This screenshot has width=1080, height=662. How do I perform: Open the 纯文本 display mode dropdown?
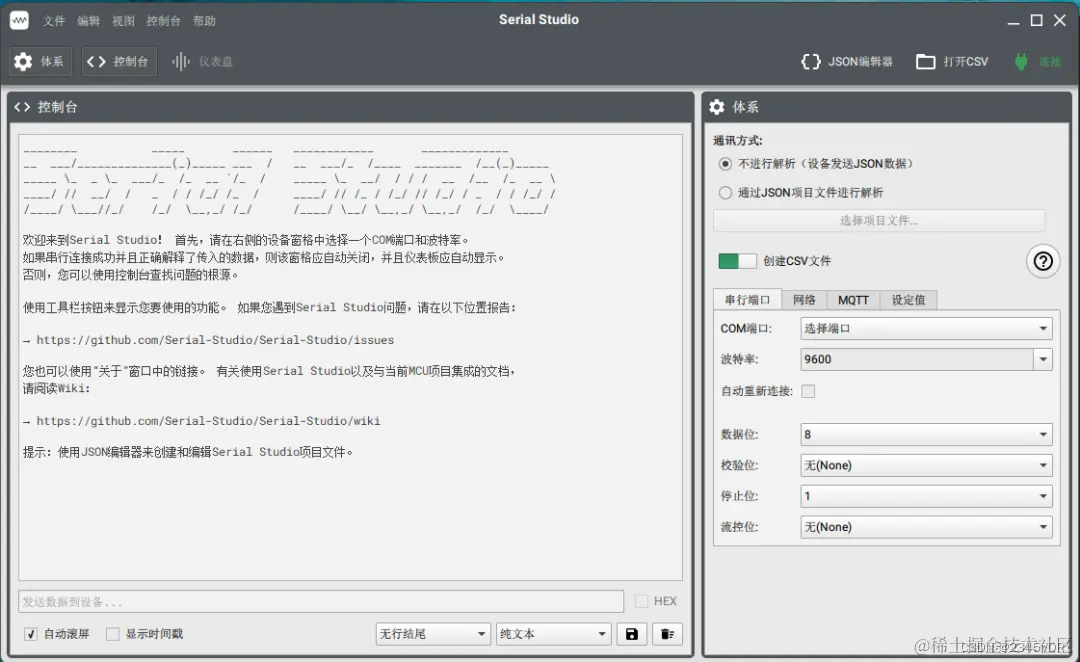pos(553,634)
